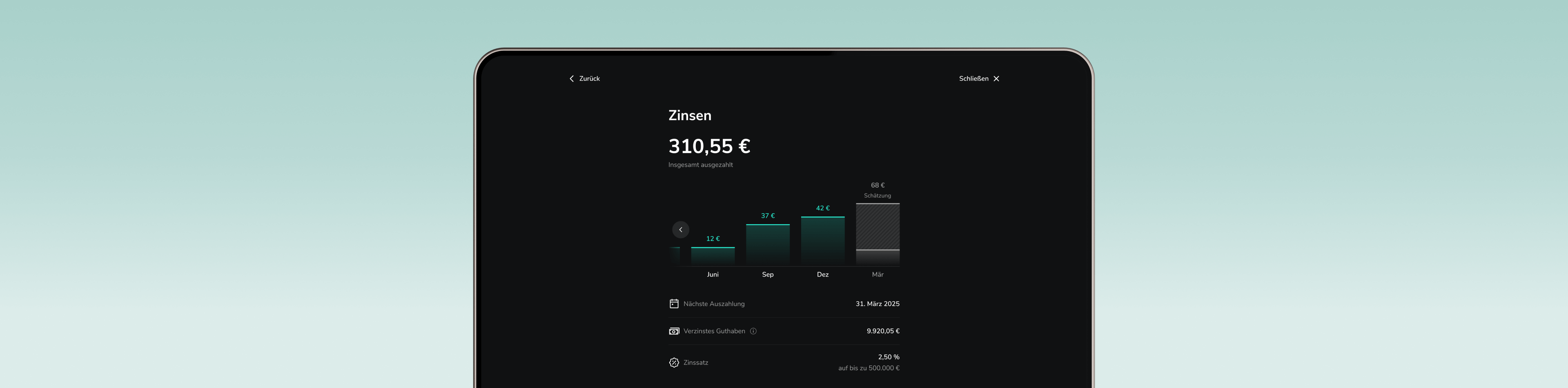
Task: Click the 31. März 2025 payout date
Action: click(877, 304)
